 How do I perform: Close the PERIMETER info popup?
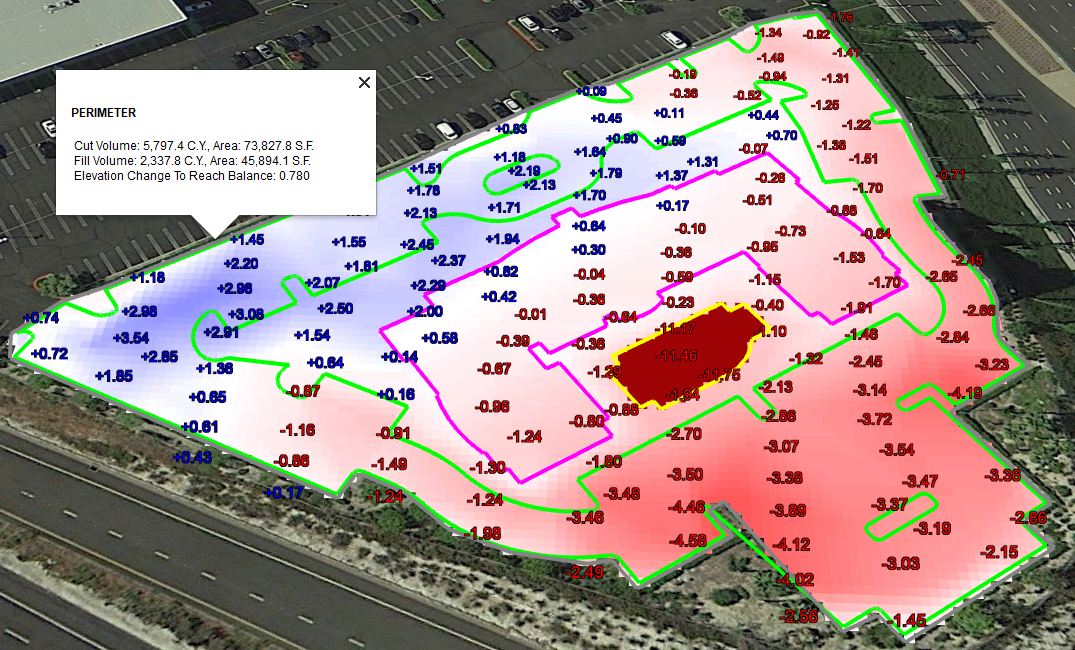coord(364,83)
